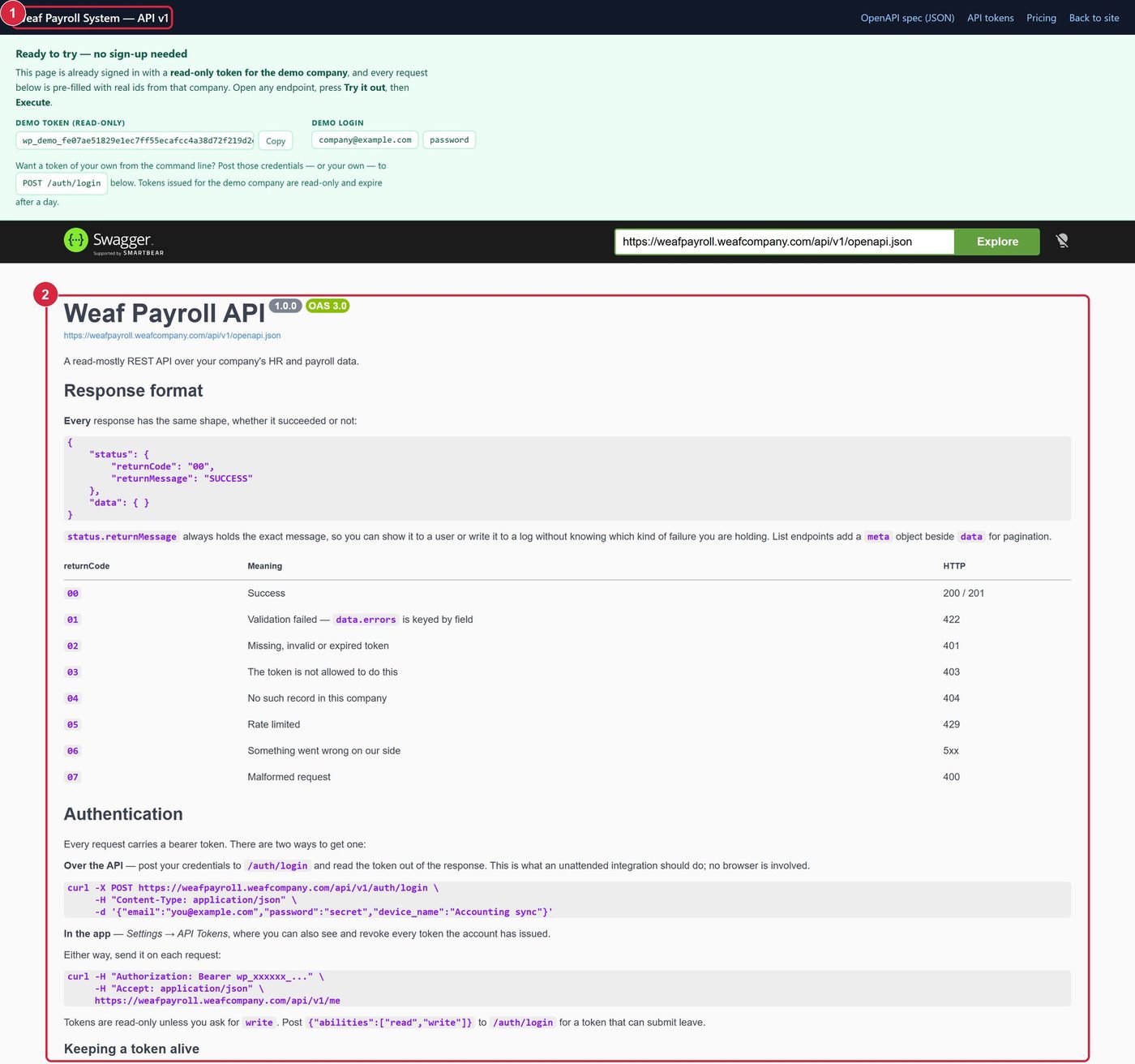1135x1064 pixels.
Task: Click "No such record in this company"
Action: point(317,698)
